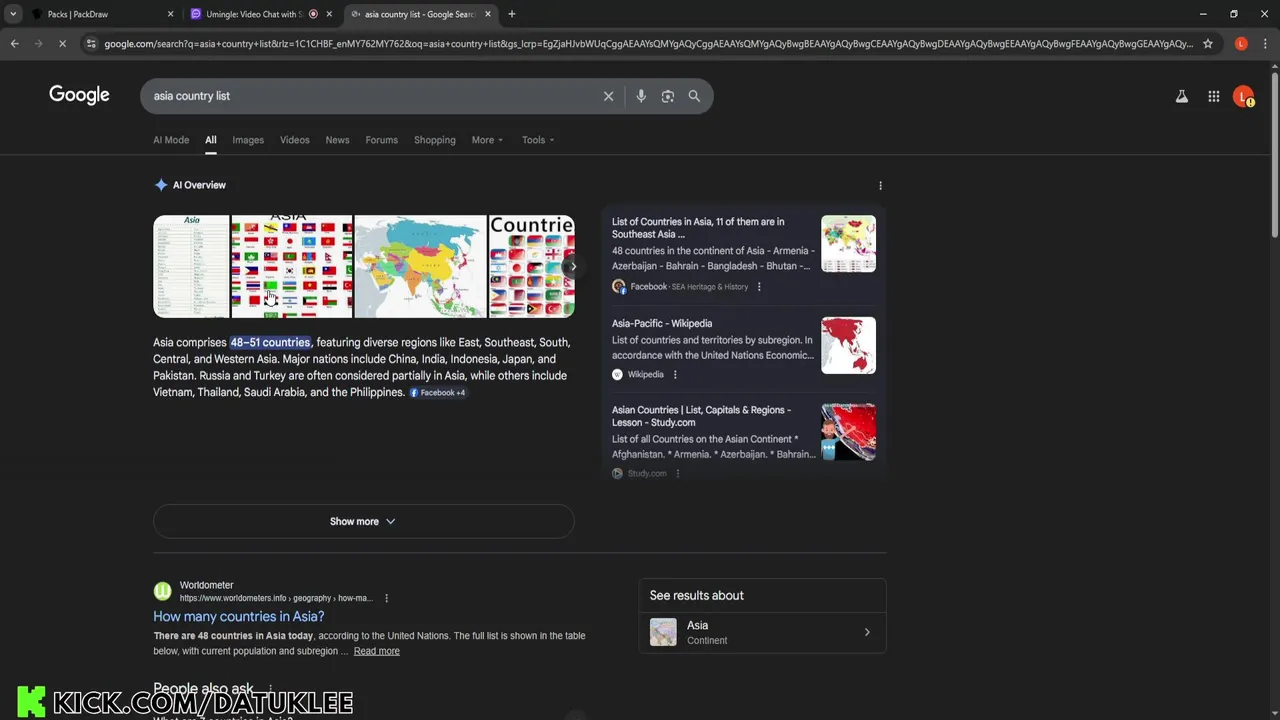This screenshot has width=1280, height=720.
Task: Click People also ask heading
Action: coord(203,689)
